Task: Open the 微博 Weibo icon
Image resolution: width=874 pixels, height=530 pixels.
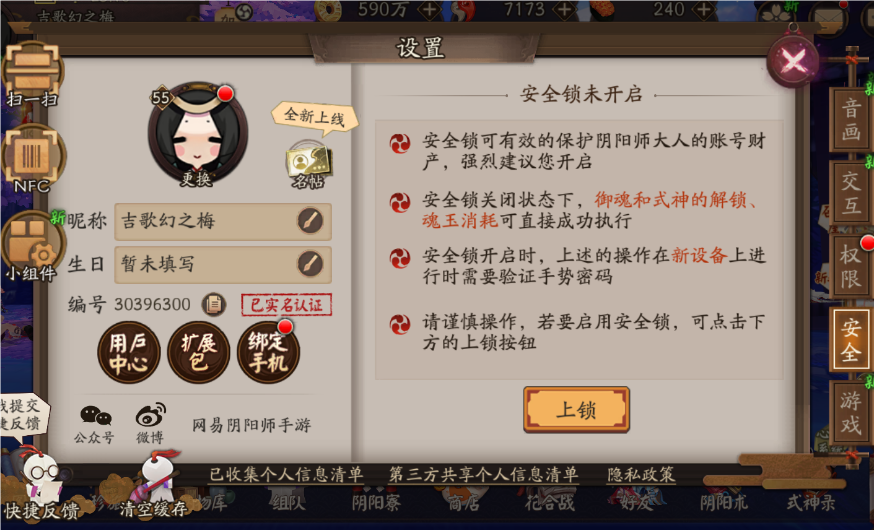Action: pos(150,423)
